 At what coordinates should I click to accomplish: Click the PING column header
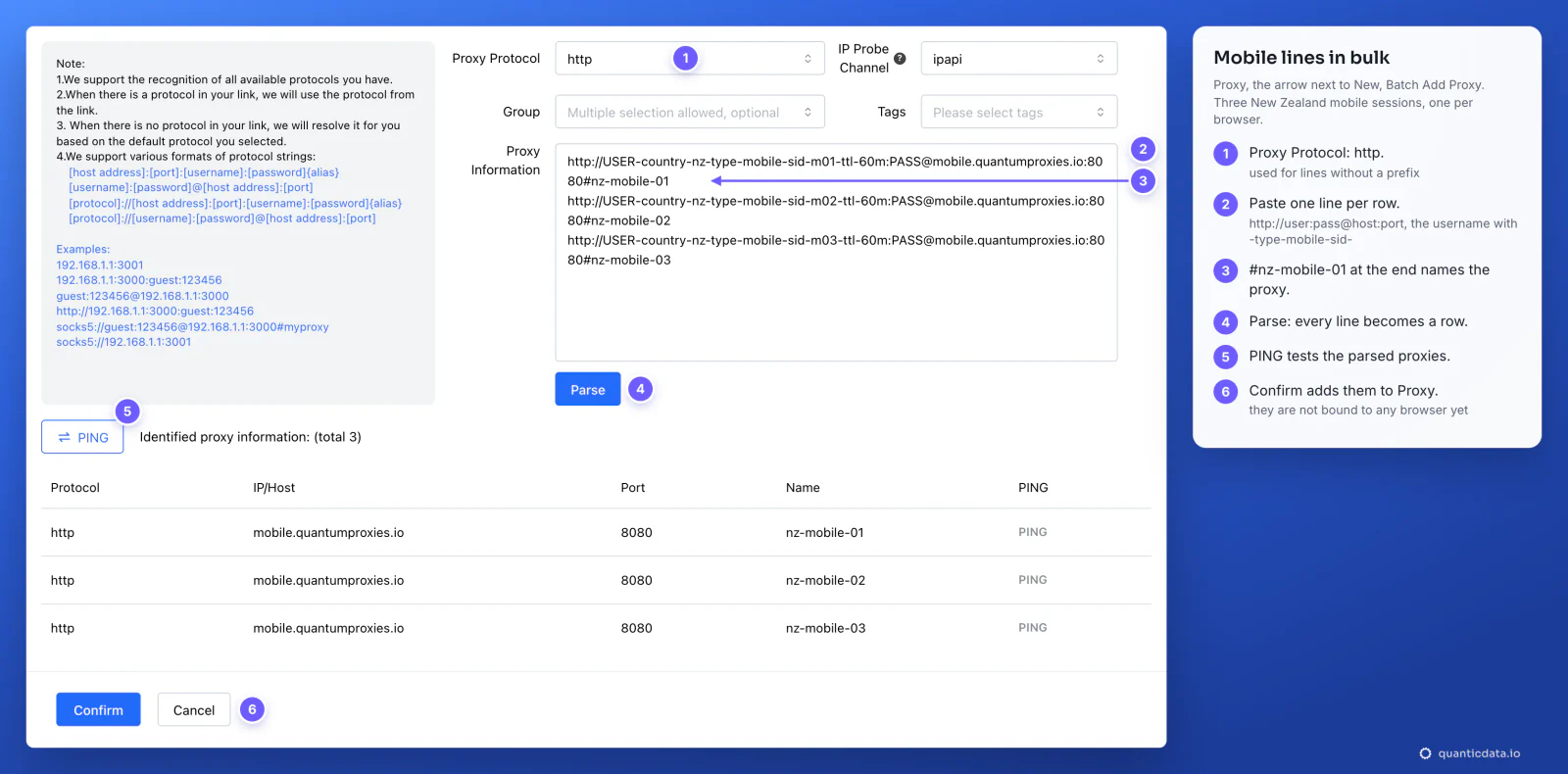1033,488
